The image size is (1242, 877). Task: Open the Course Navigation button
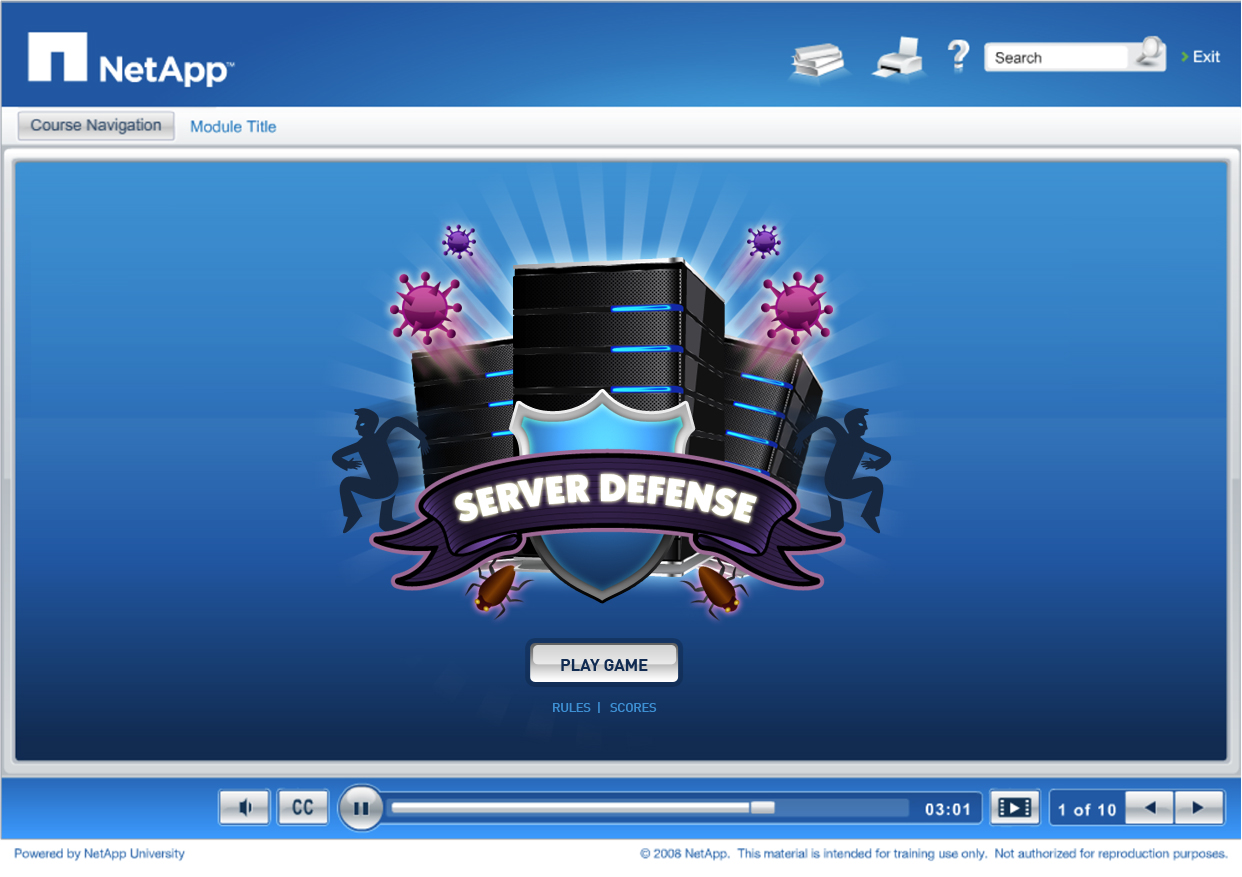(x=96, y=126)
